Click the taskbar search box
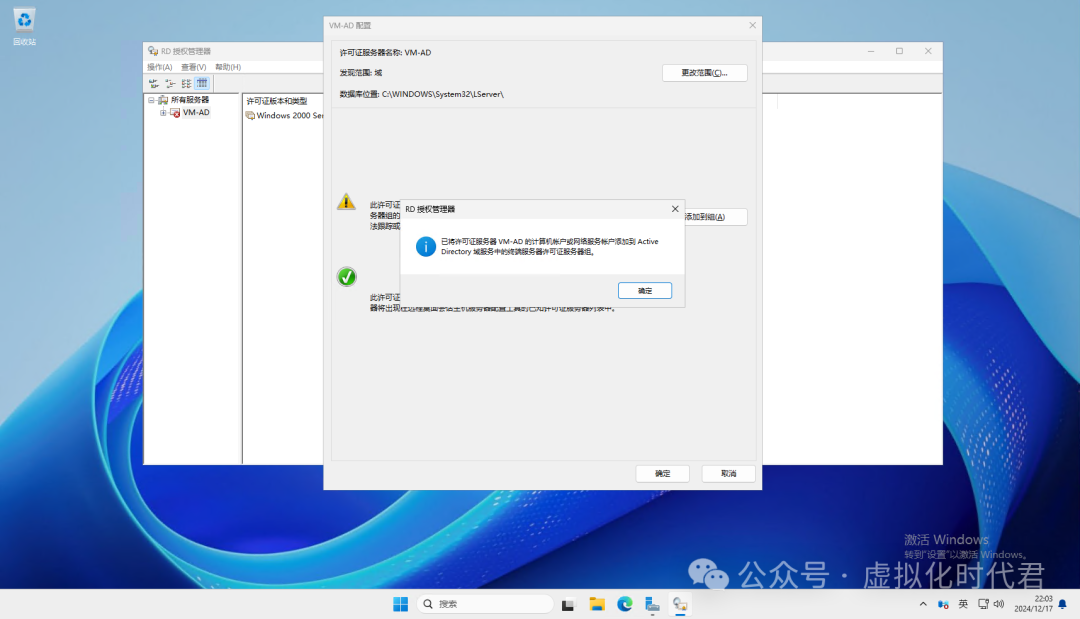 (x=485, y=604)
